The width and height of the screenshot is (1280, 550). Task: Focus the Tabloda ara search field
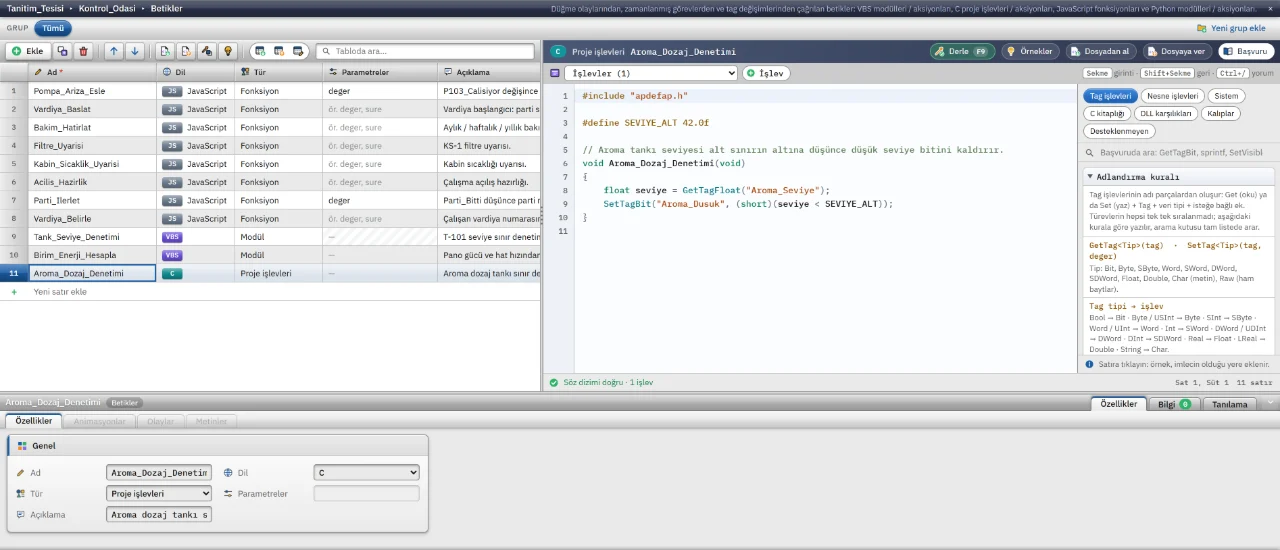coord(427,51)
